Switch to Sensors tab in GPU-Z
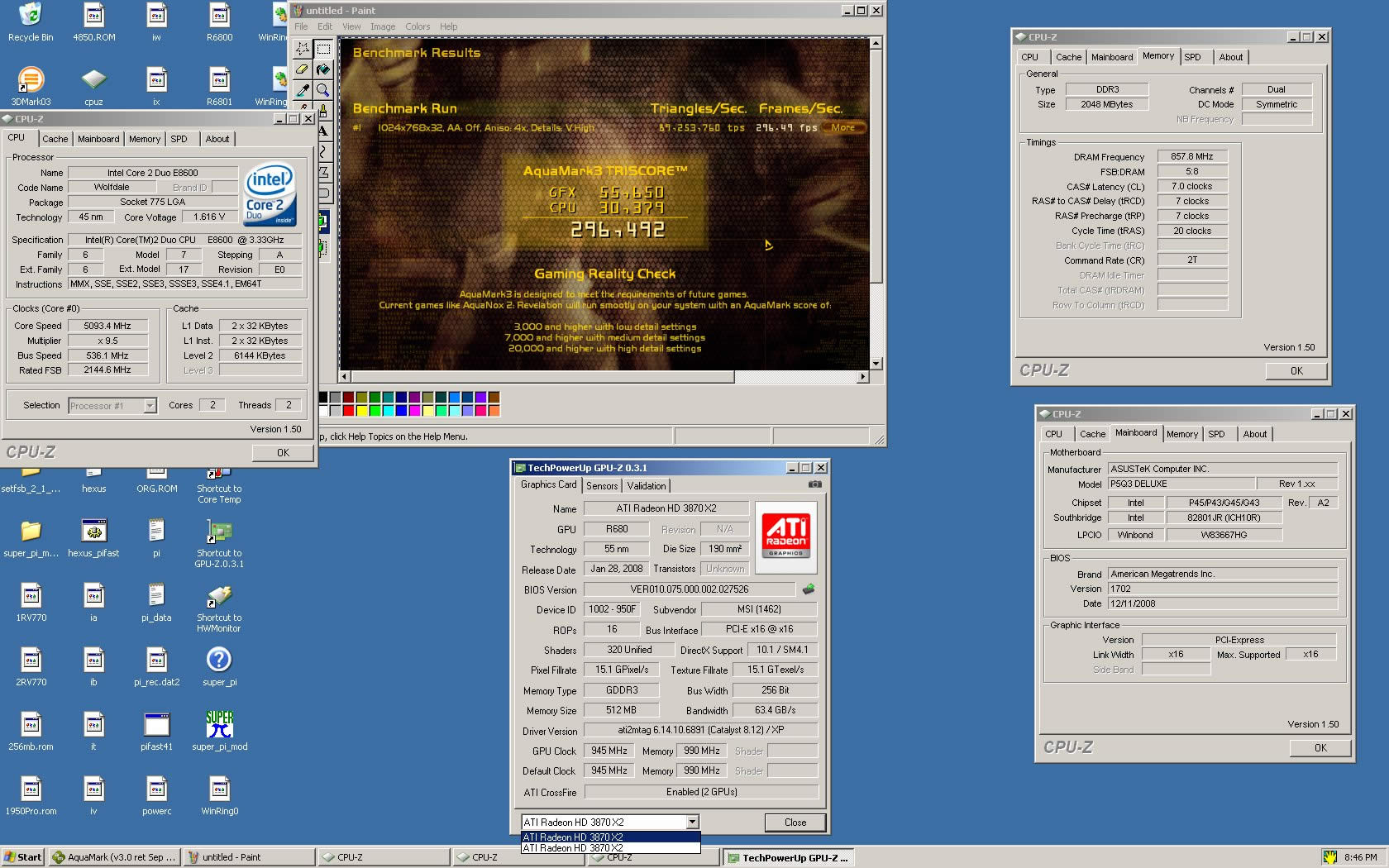 point(602,485)
